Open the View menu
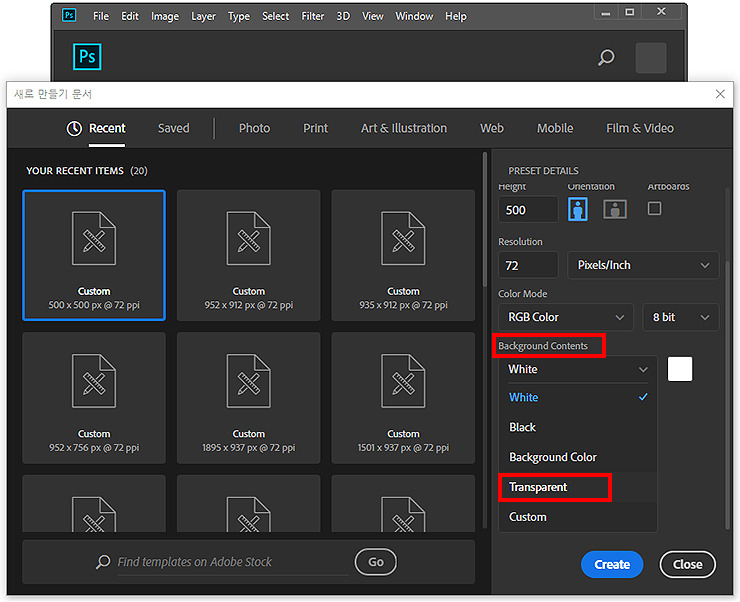740x602 pixels. [x=373, y=16]
